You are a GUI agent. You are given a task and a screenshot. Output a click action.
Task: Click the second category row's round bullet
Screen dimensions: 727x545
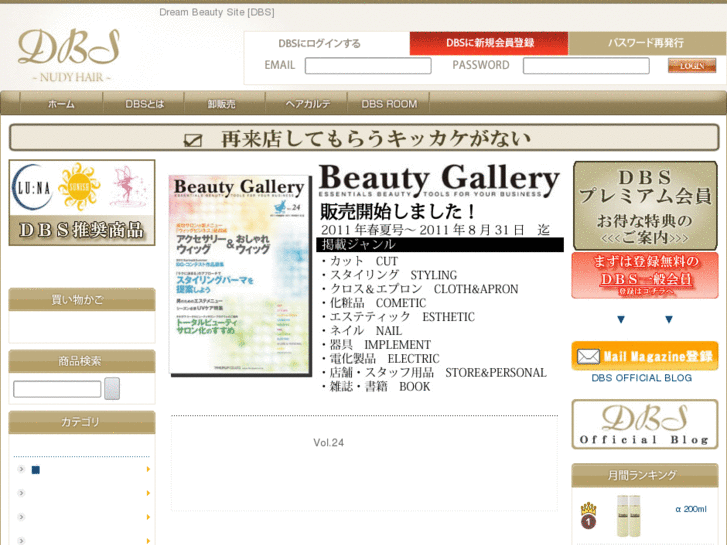[x=21, y=493]
